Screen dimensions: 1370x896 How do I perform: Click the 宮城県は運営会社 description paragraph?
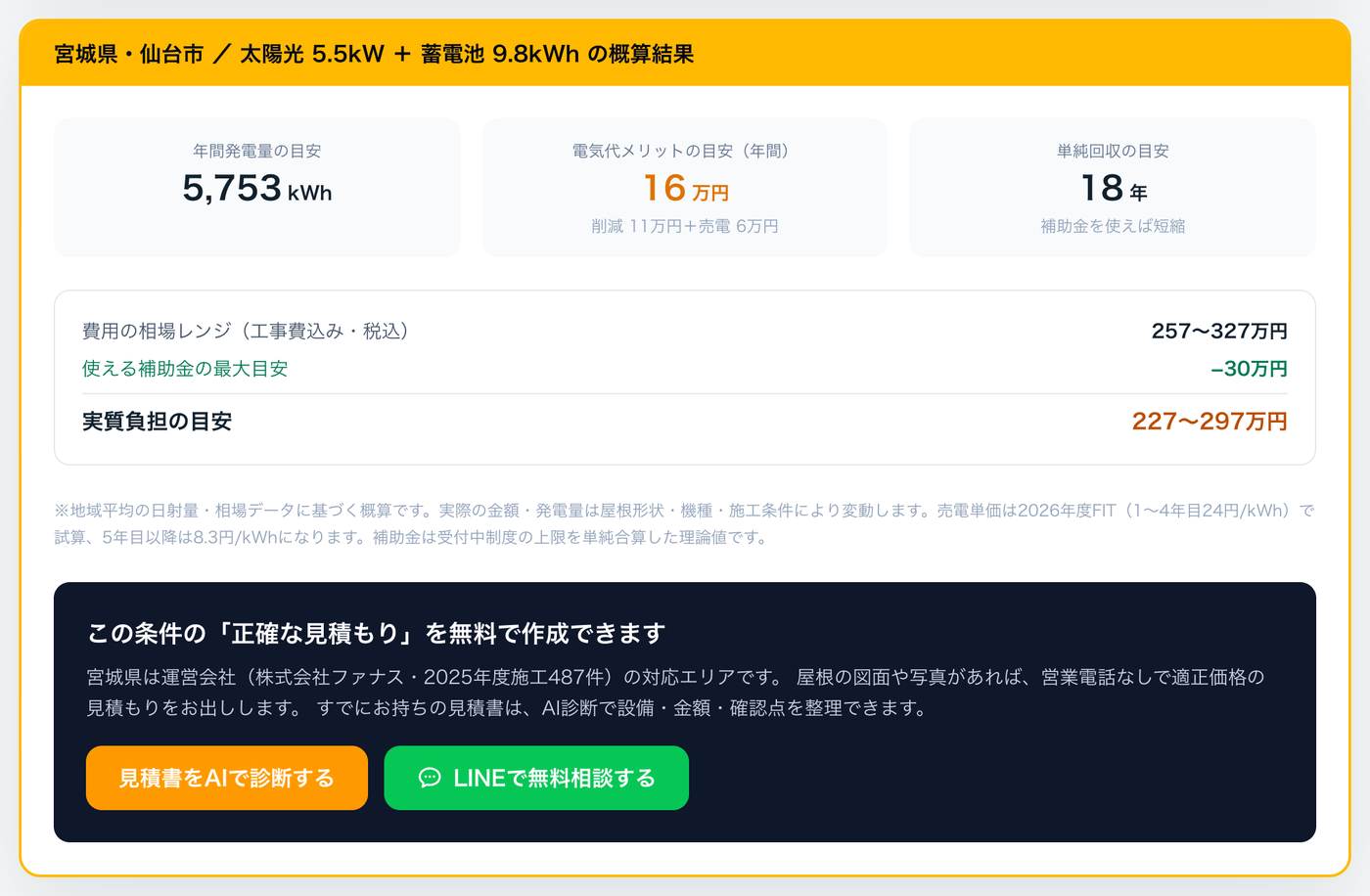point(676,692)
